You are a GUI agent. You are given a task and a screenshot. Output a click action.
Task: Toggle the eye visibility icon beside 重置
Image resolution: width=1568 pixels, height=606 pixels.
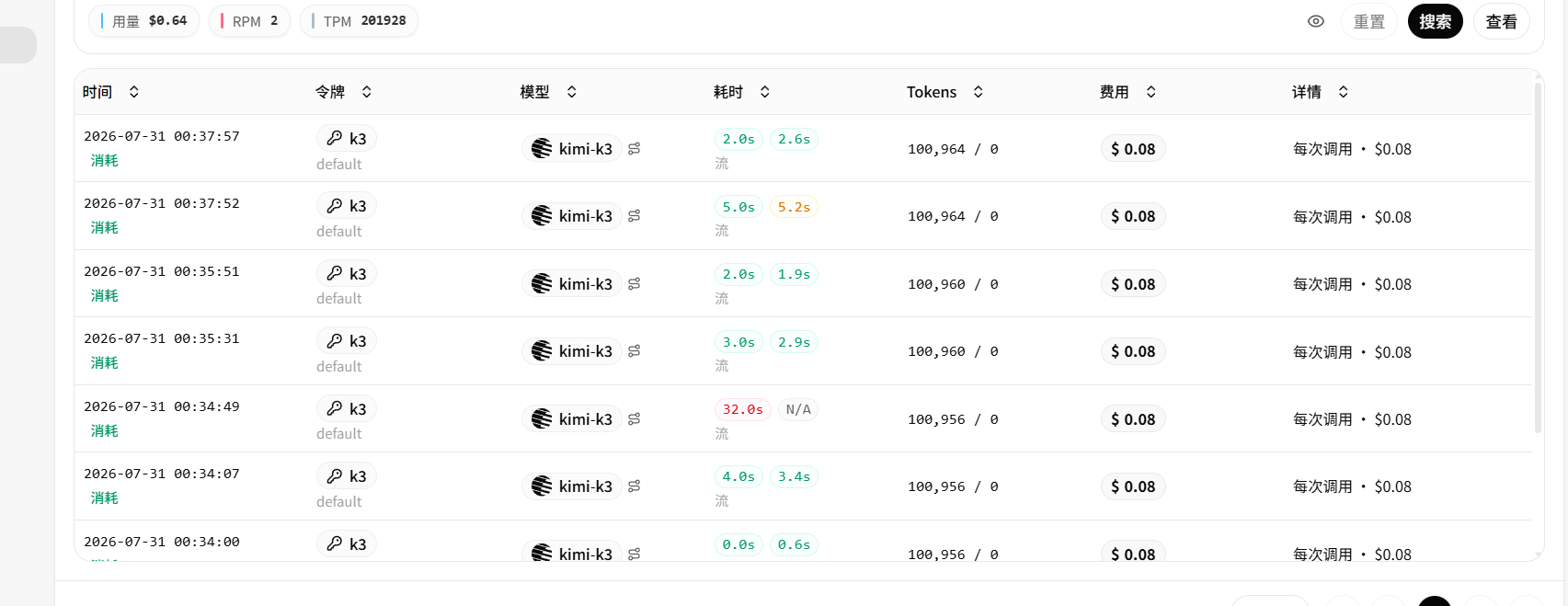coord(1316,21)
